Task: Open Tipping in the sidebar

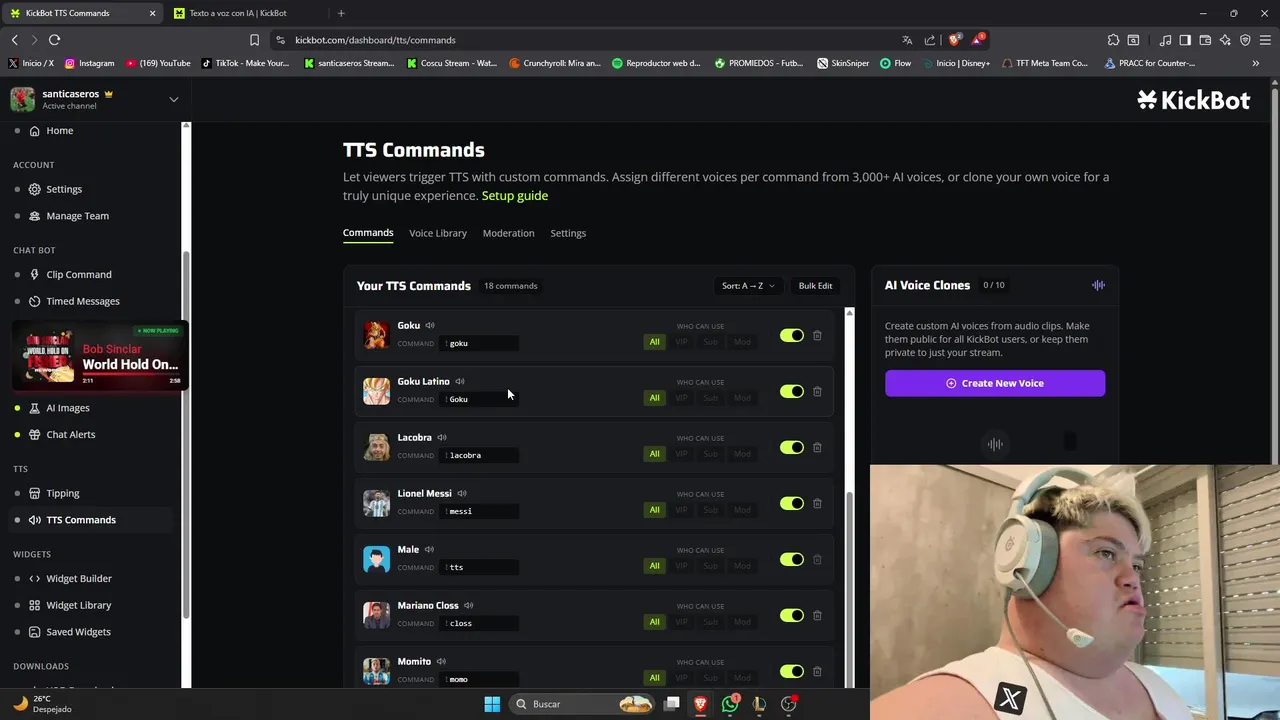Action: [62, 493]
